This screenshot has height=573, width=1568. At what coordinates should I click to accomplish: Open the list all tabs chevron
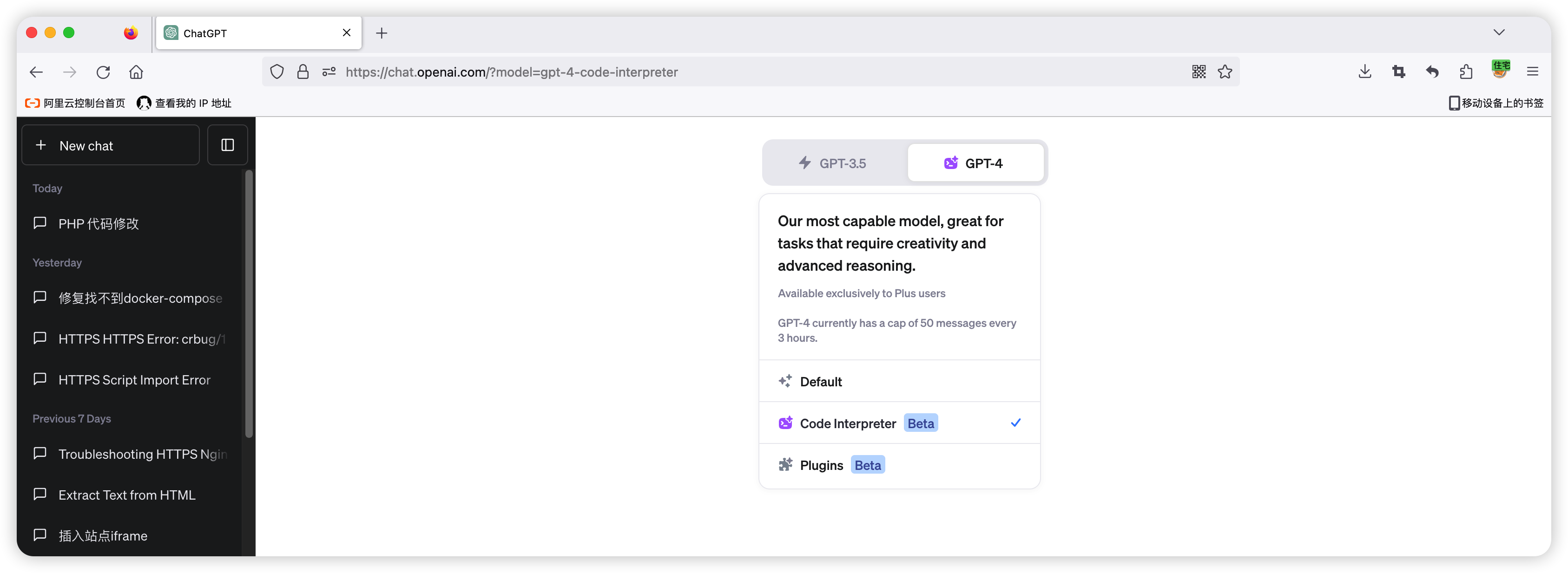click(x=1499, y=32)
